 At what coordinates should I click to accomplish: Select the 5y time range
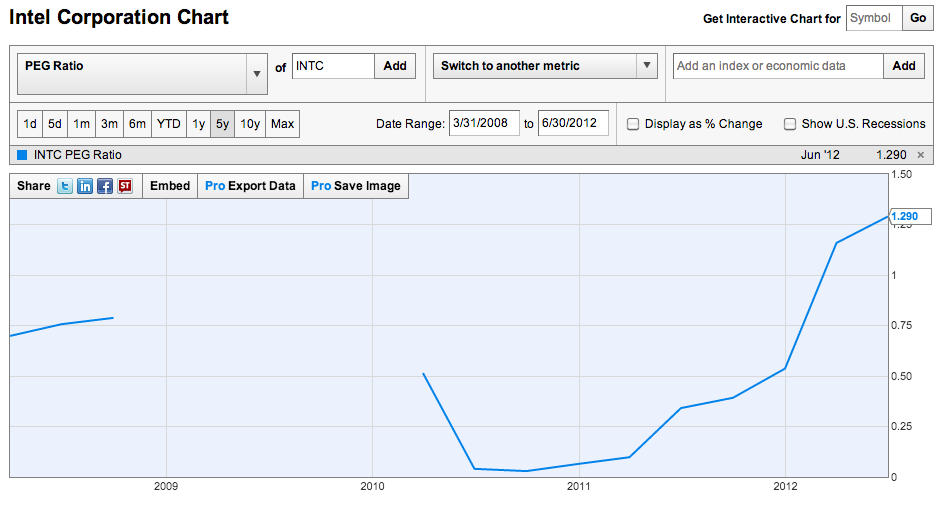(x=223, y=124)
